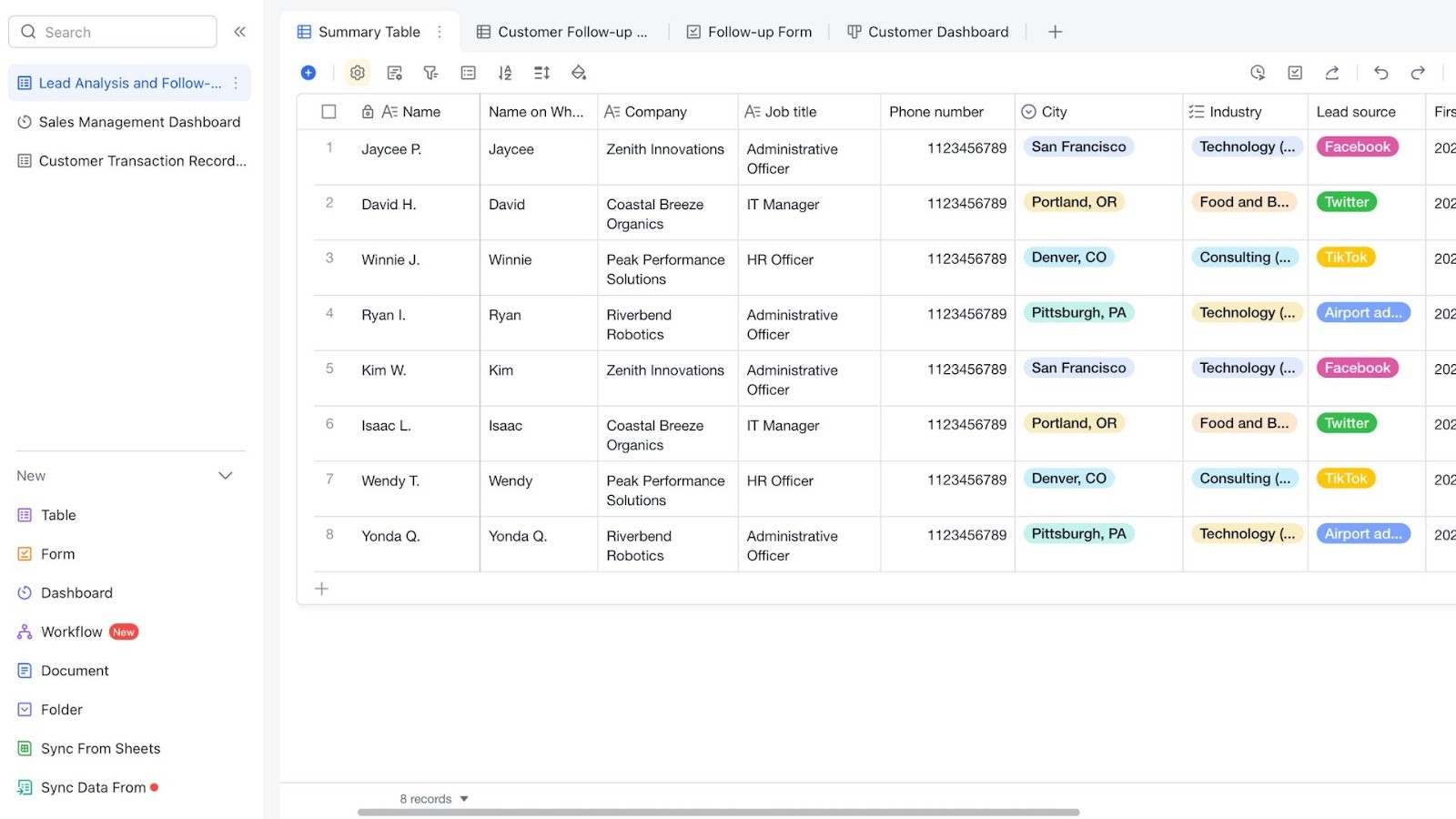Screen dimensions: 1456x819
Task: Check the task completion checkbox icon top right
Action: [1295, 73]
